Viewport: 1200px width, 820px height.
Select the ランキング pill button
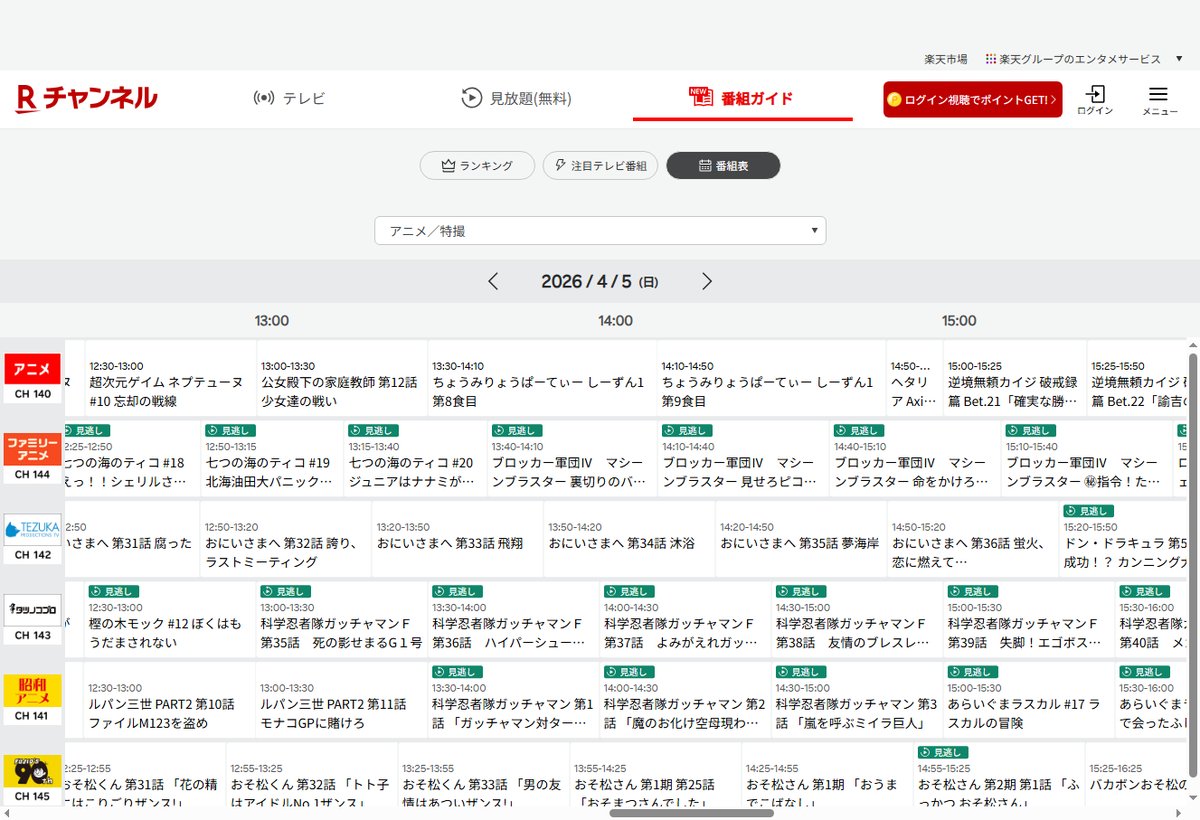pos(477,166)
